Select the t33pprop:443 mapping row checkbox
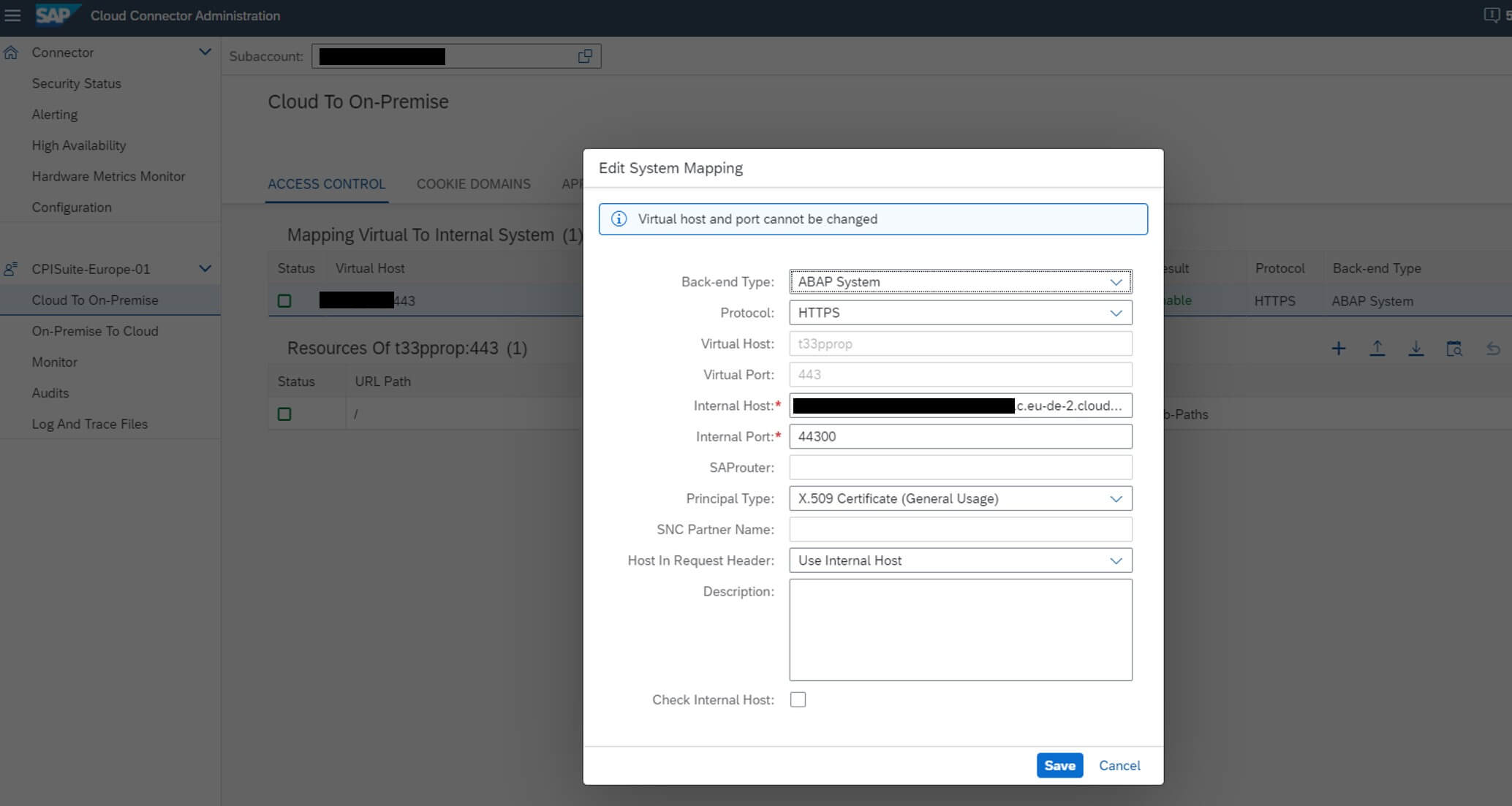This screenshot has width=1512, height=806. (x=284, y=300)
